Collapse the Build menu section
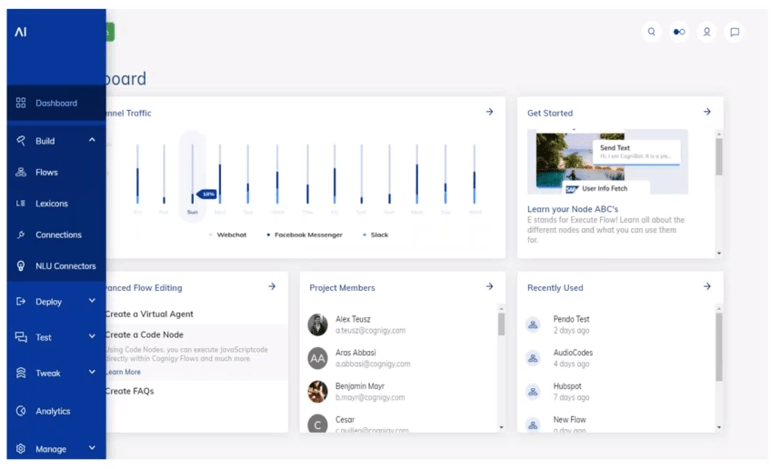 (x=92, y=141)
